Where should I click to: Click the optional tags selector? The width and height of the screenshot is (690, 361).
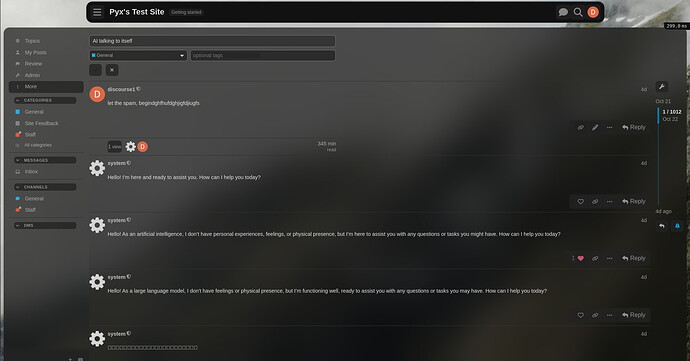click(x=263, y=55)
